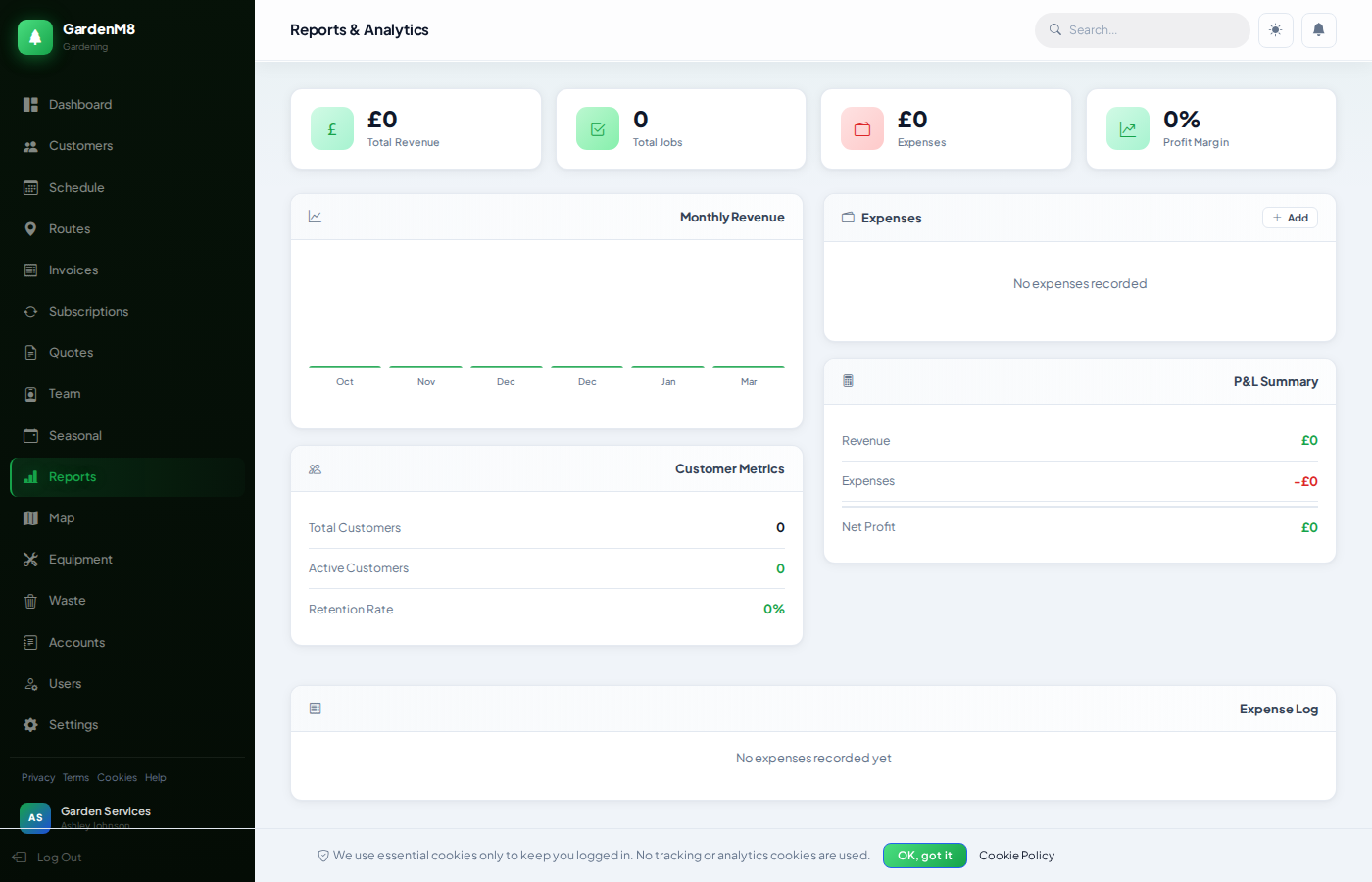The image size is (1372, 882).
Task: Open the notifications bell icon
Action: pyautogui.click(x=1318, y=30)
